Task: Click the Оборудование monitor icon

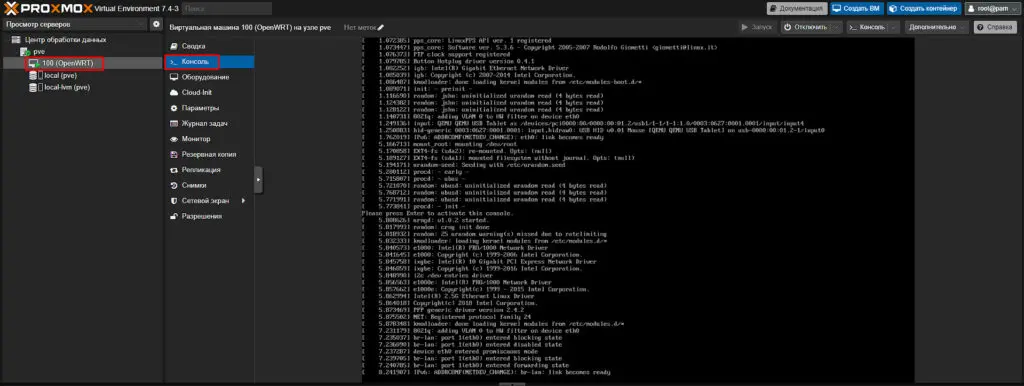Action: point(174,77)
